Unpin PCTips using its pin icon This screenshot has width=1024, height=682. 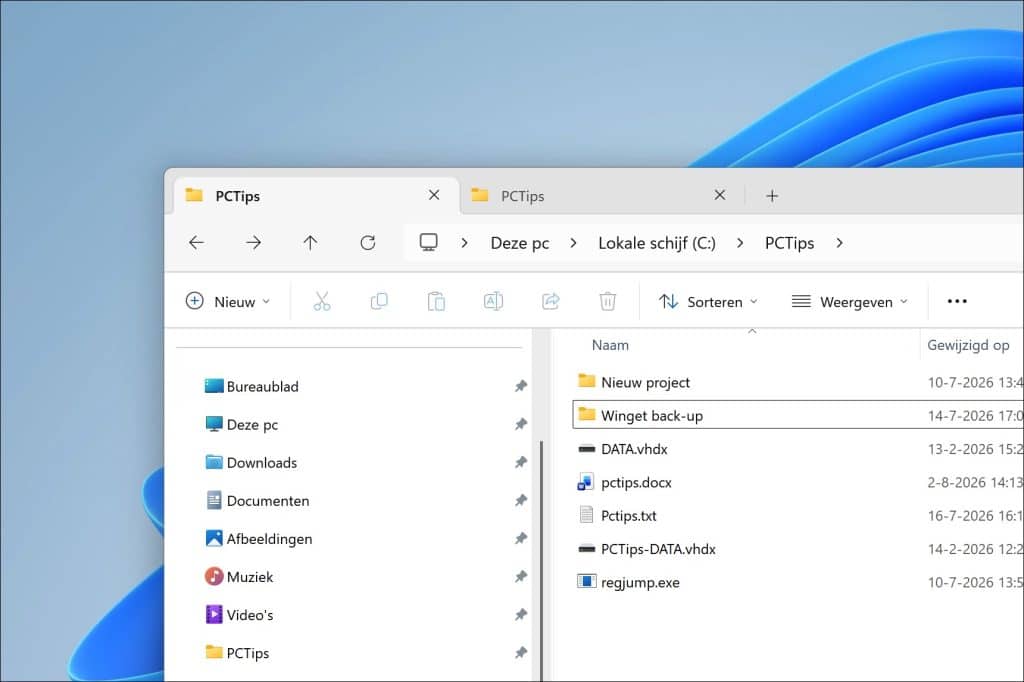(520, 653)
